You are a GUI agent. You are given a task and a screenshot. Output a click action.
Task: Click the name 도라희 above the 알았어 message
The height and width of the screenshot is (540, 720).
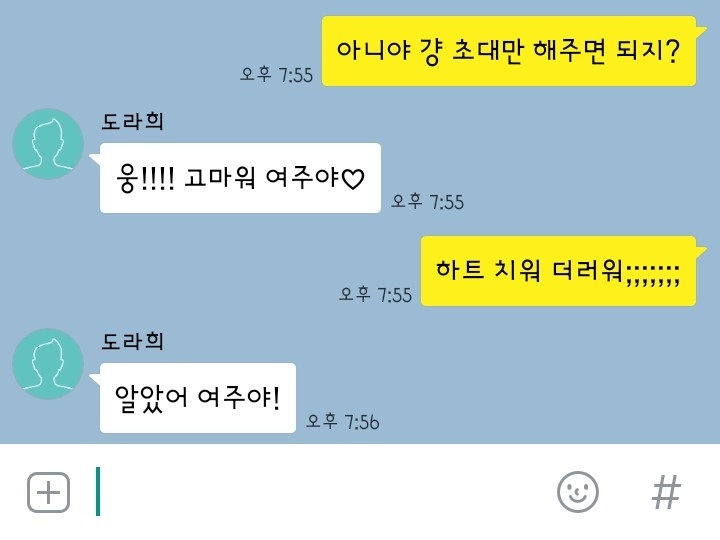pyautogui.click(x=132, y=341)
